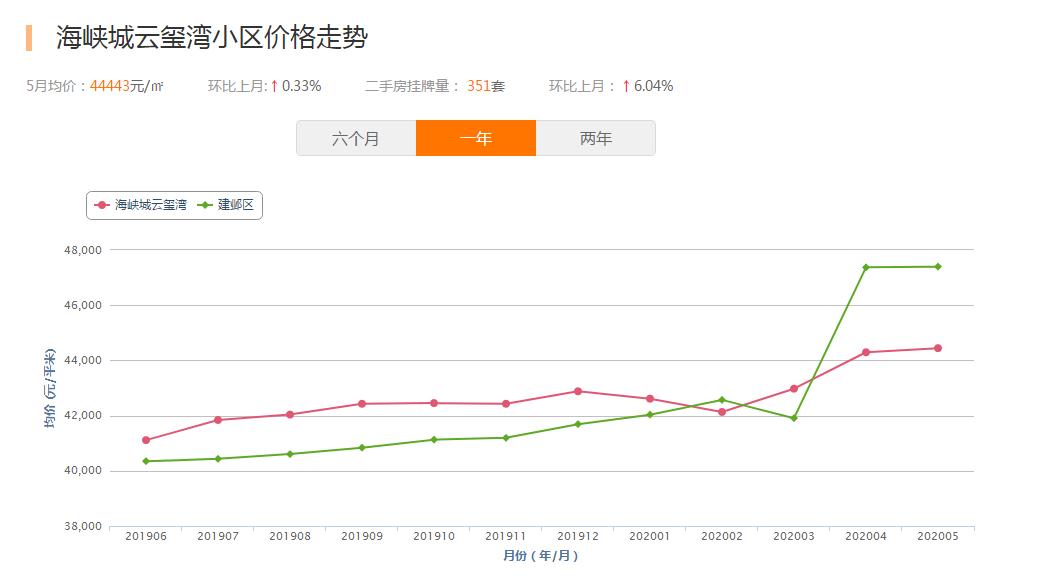This screenshot has width=1049, height=577.
Task: Click the 海峡城云玺湾 data point for 202003
Action: point(794,389)
